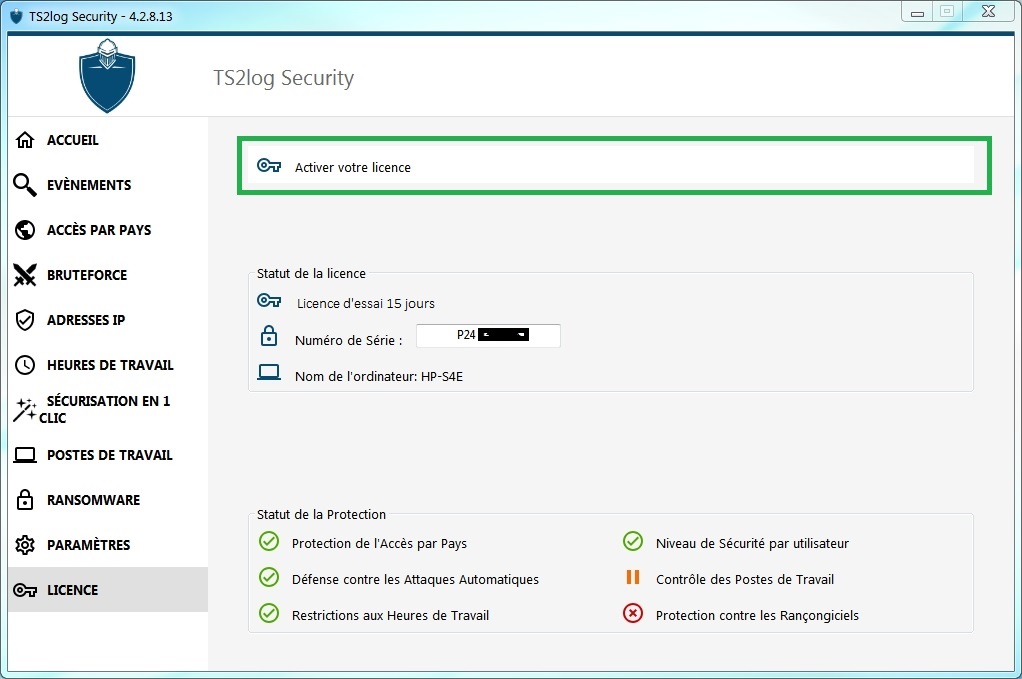Click the key icon in Activer votre licence
Viewport: 1022px width, 679px height.
click(x=269, y=166)
